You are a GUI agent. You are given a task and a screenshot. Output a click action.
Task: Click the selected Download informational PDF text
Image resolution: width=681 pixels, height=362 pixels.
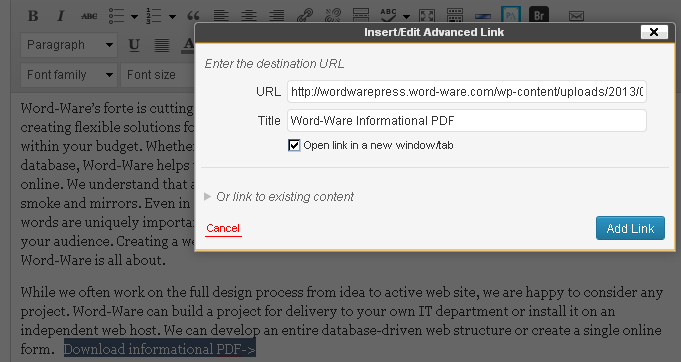coord(160,349)
